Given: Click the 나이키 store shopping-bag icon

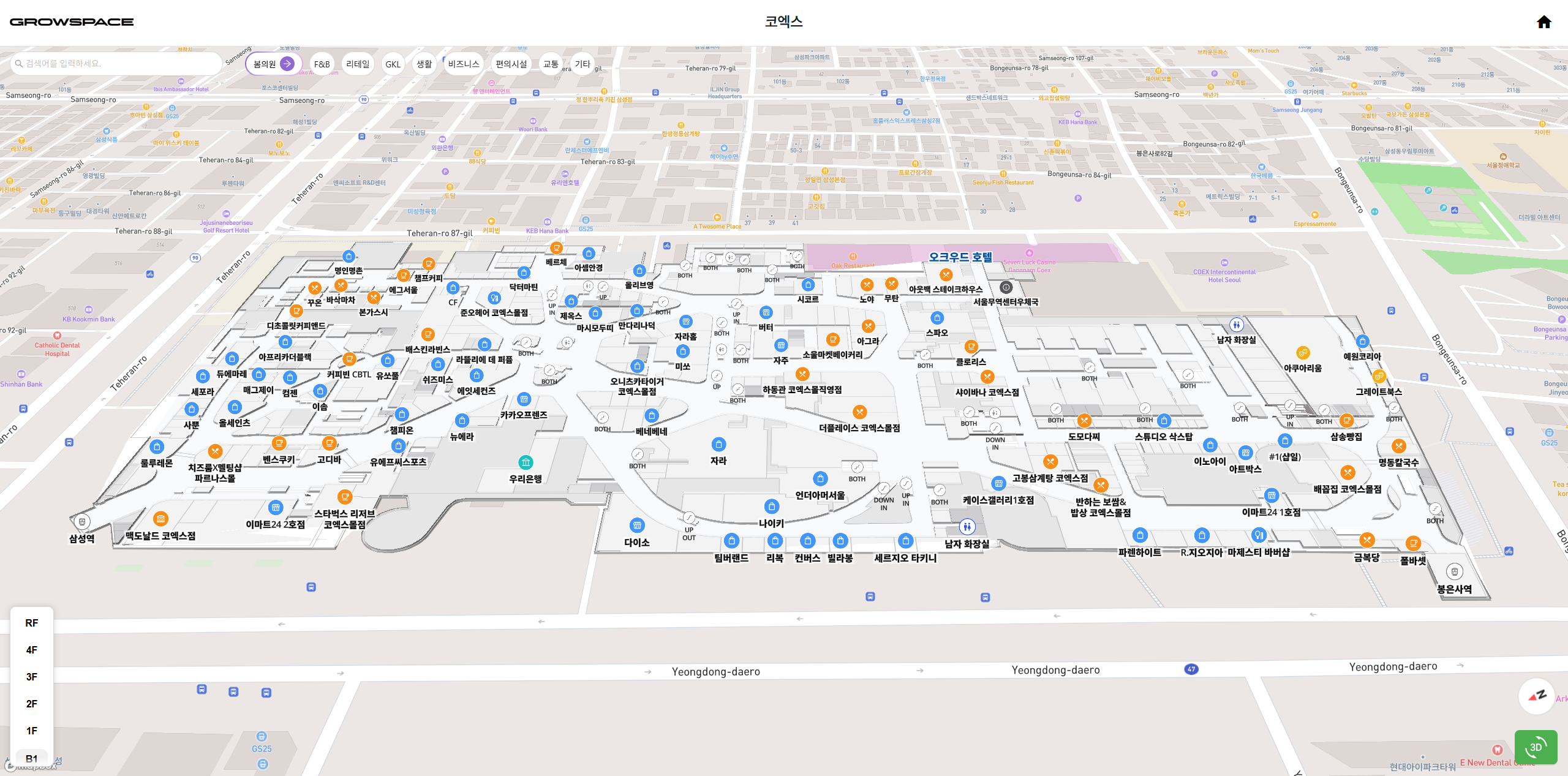Looking at the screenshot, I should (771, 506).
